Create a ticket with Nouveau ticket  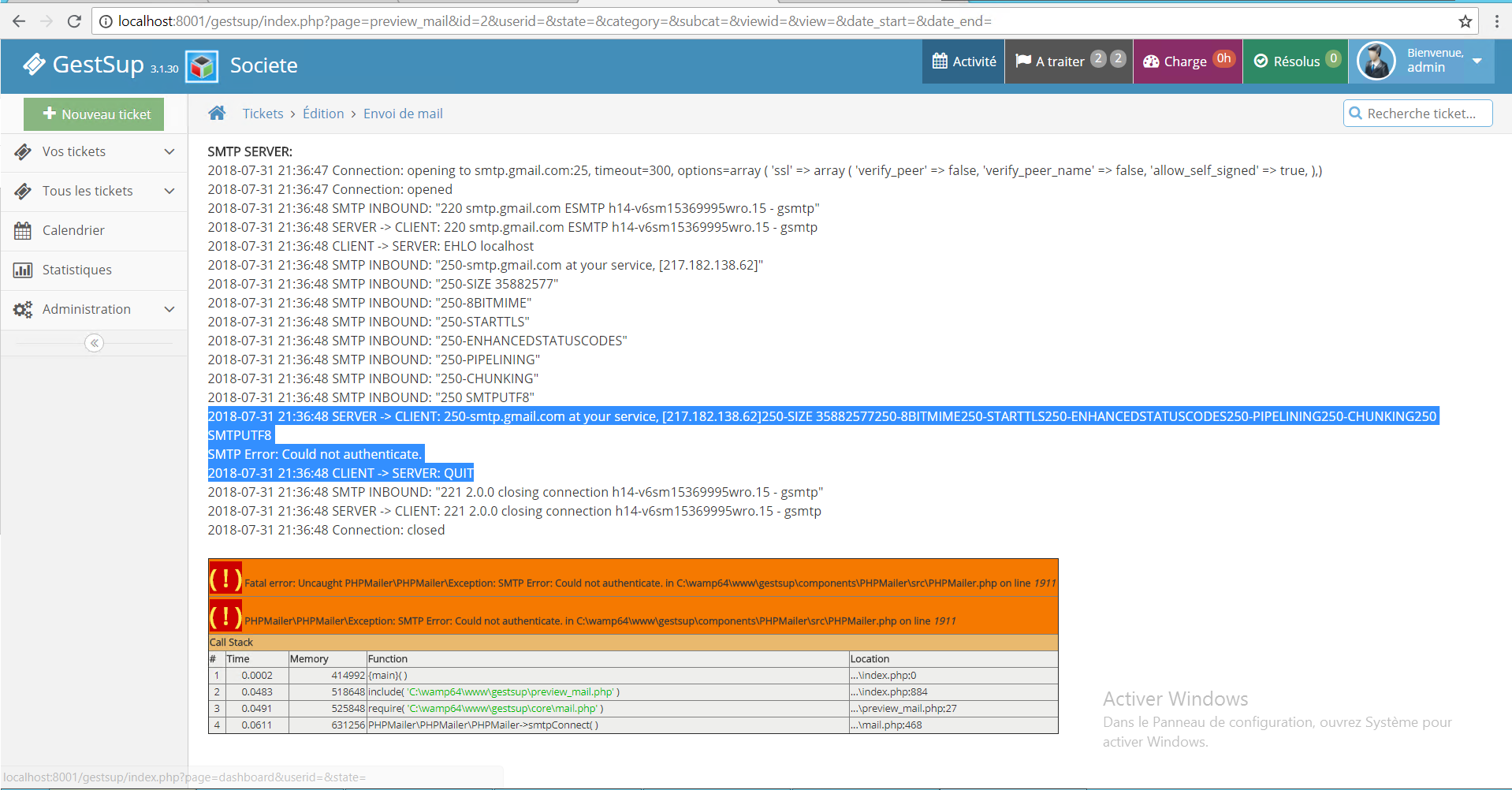94,114
